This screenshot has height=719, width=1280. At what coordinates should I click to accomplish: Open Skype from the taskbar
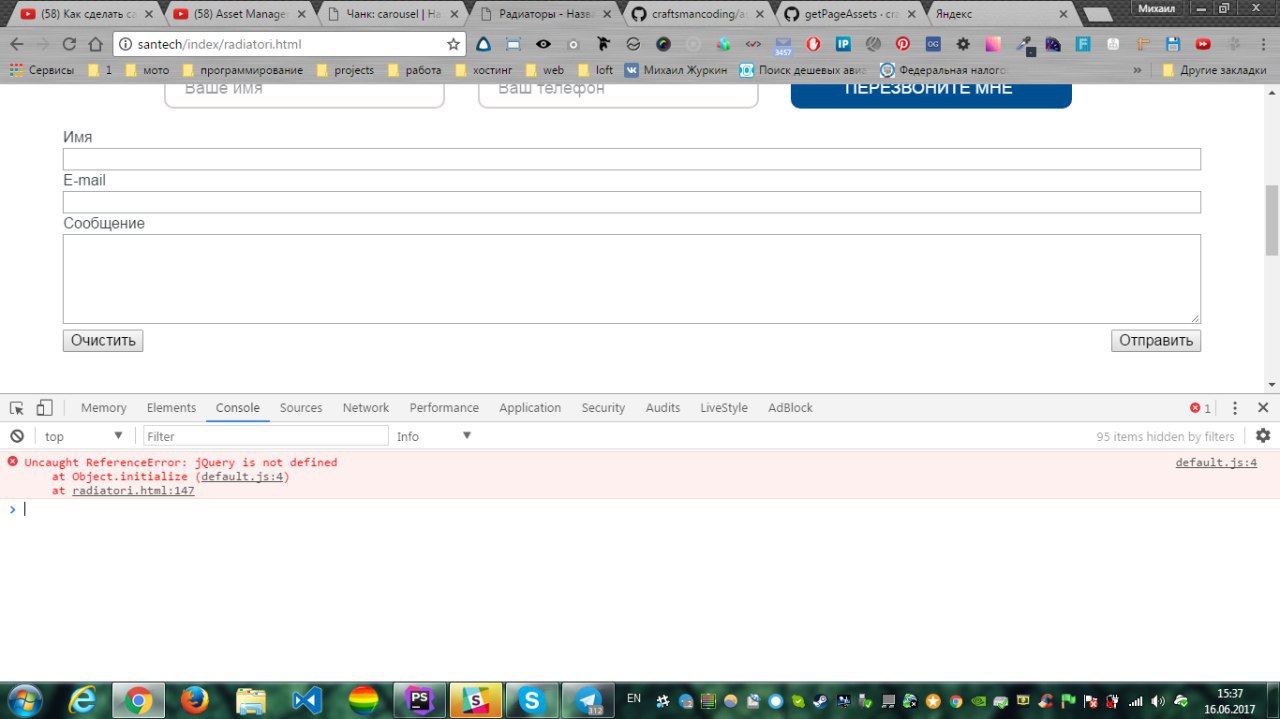tap(531, 700)
